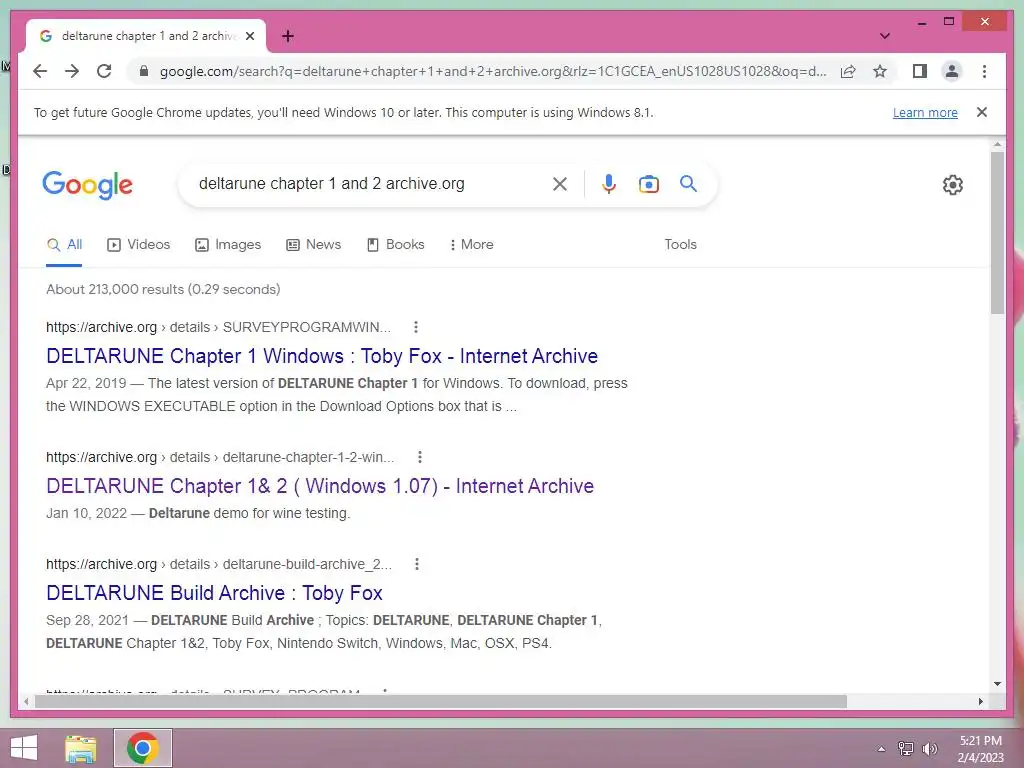Click the About 213,000 results text

coord(163,290)
